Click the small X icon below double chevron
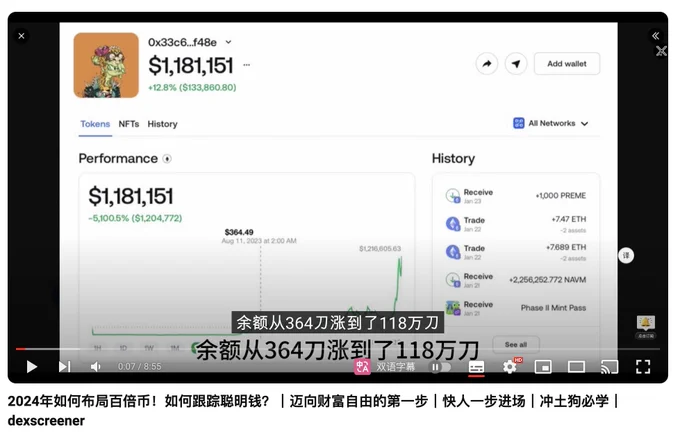The height and width of the screenshot is (432, 680). [x=661, y=51]
